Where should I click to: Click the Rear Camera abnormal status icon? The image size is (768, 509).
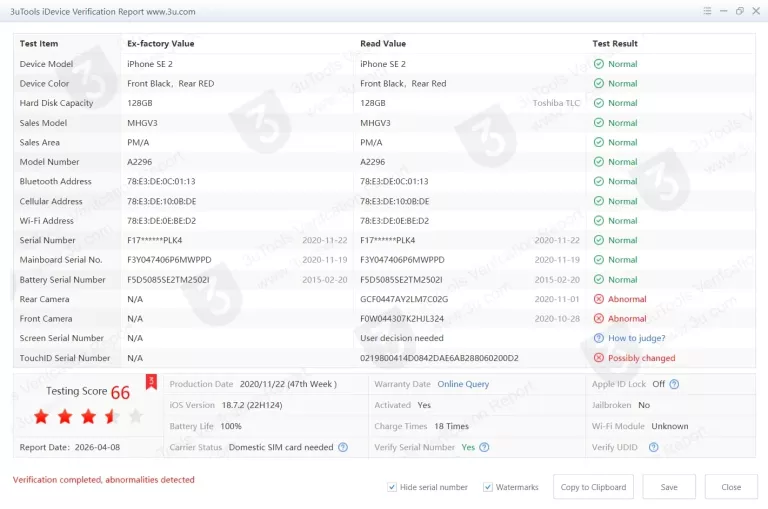coord(598,299)
